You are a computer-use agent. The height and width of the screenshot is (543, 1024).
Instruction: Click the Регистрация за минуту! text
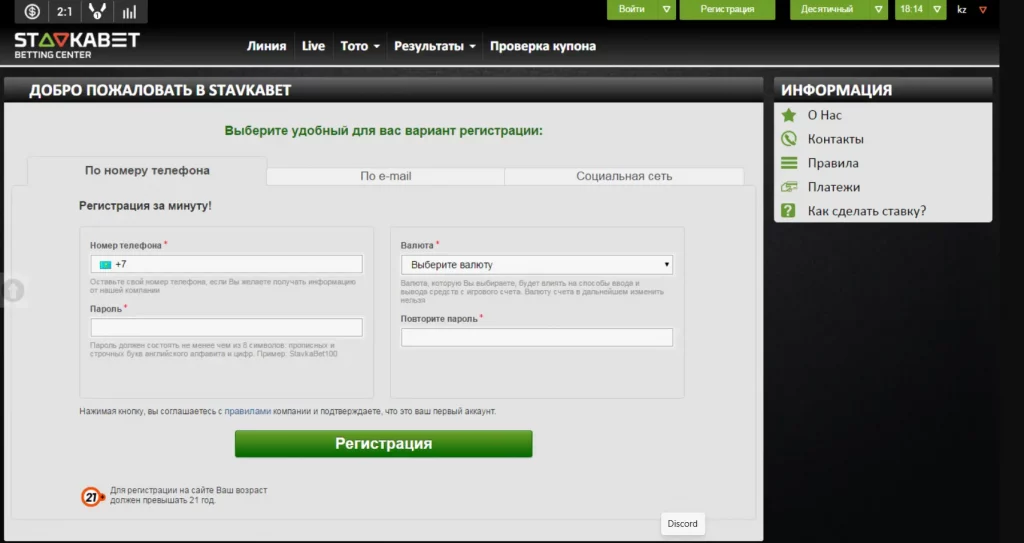pyautogui.click(x=145, y=206)
